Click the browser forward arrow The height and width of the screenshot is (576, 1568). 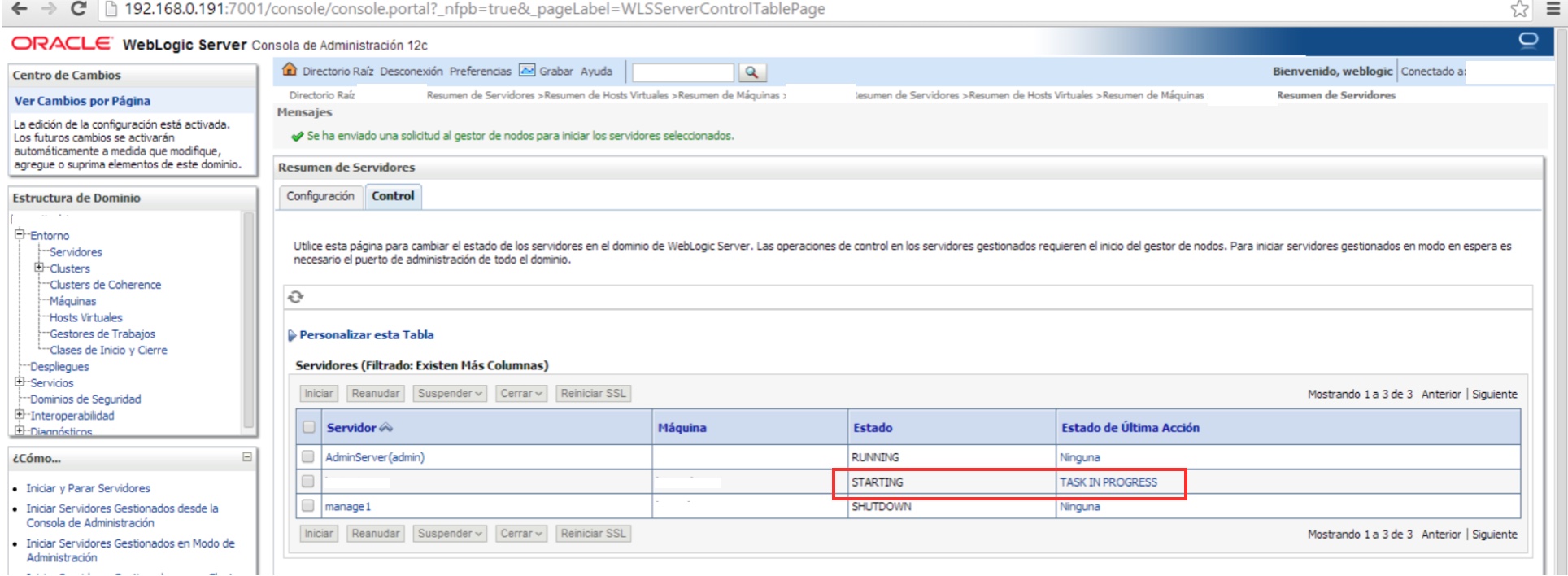coord(49,9)
